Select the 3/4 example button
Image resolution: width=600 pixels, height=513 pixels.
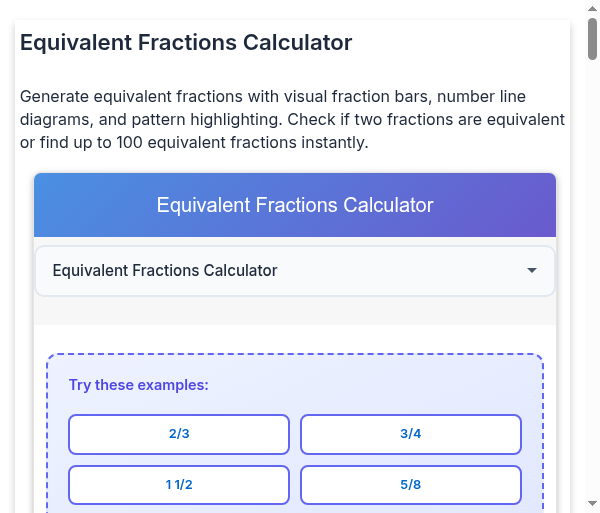coord(411,434)
